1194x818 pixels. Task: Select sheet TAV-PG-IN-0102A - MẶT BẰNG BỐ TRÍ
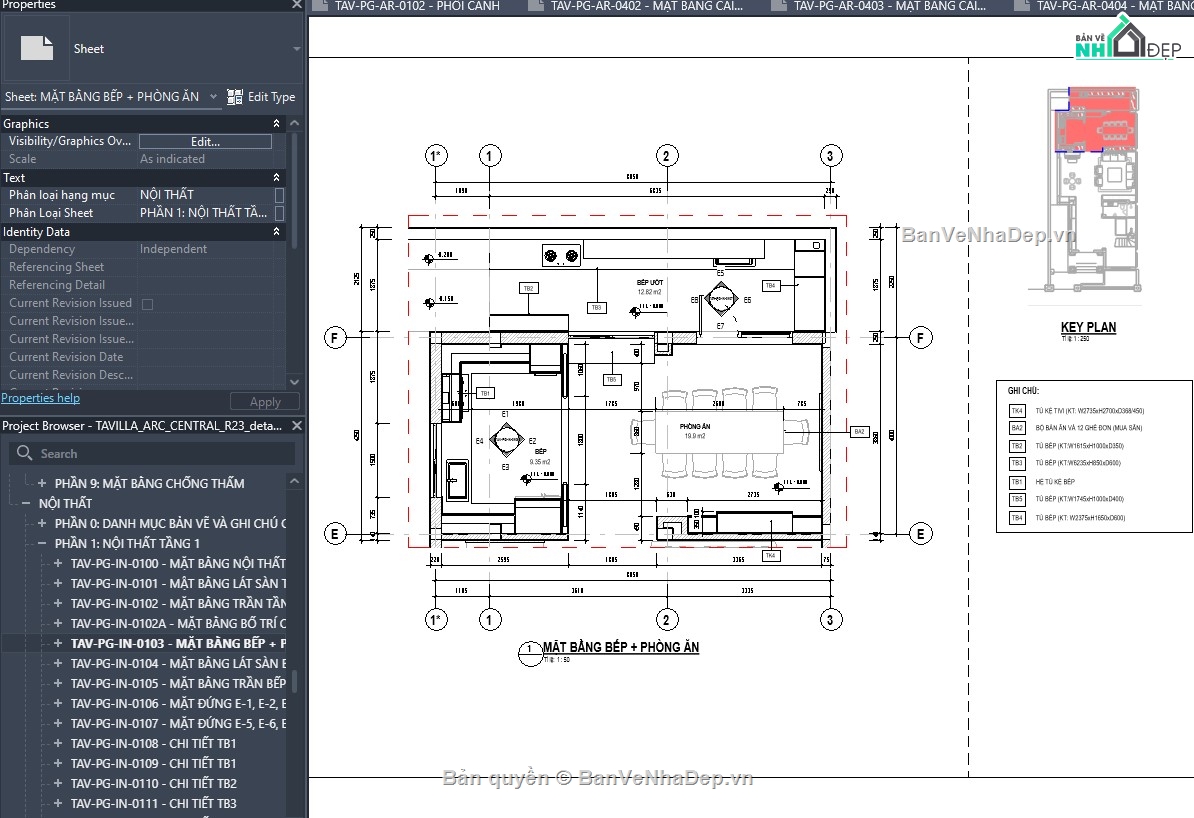pyautogui.click(x=178, y=623)
